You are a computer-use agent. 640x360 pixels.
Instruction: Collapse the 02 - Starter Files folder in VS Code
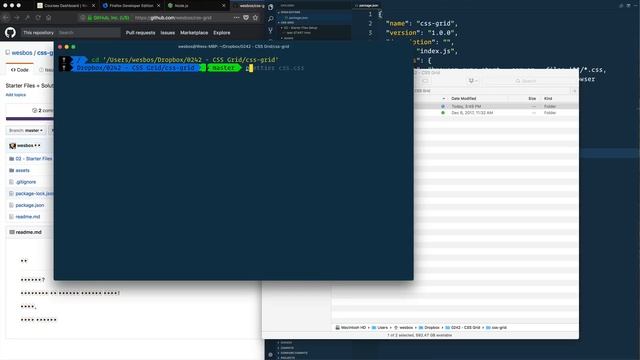(x=300, y=28)
